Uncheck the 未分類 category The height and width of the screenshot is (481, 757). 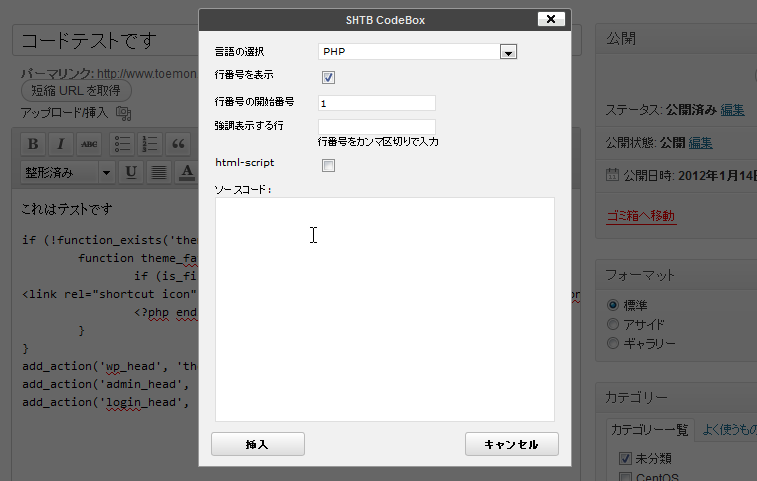pos(625,458)
